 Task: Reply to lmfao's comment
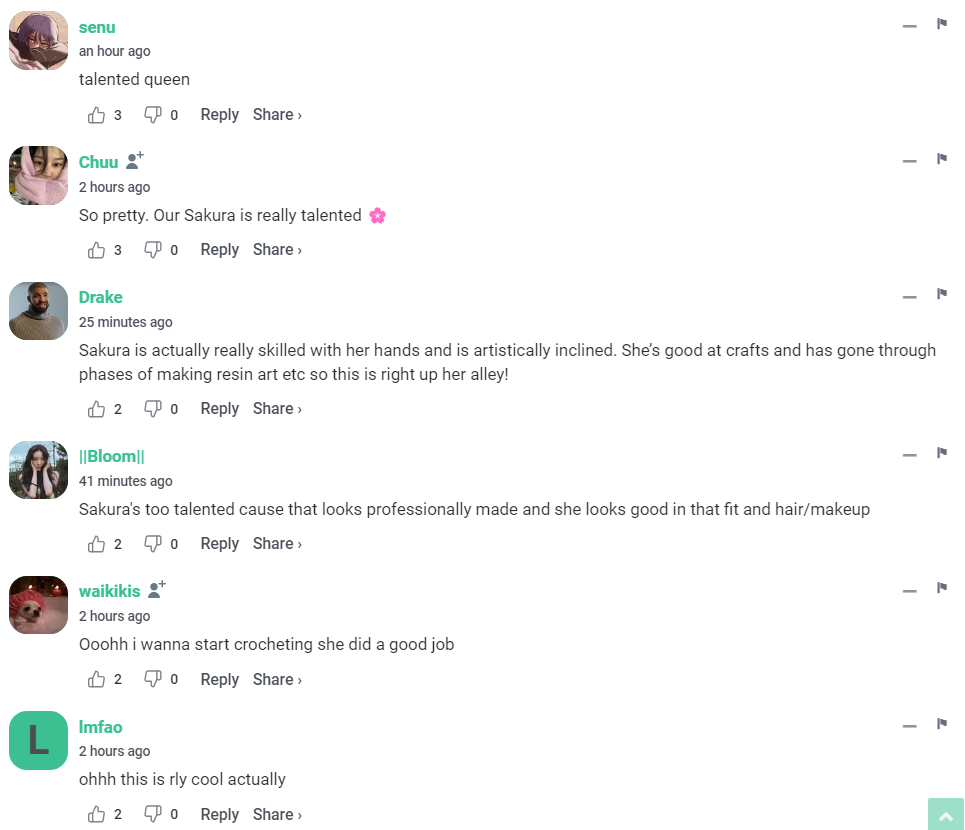click(219, 814)
